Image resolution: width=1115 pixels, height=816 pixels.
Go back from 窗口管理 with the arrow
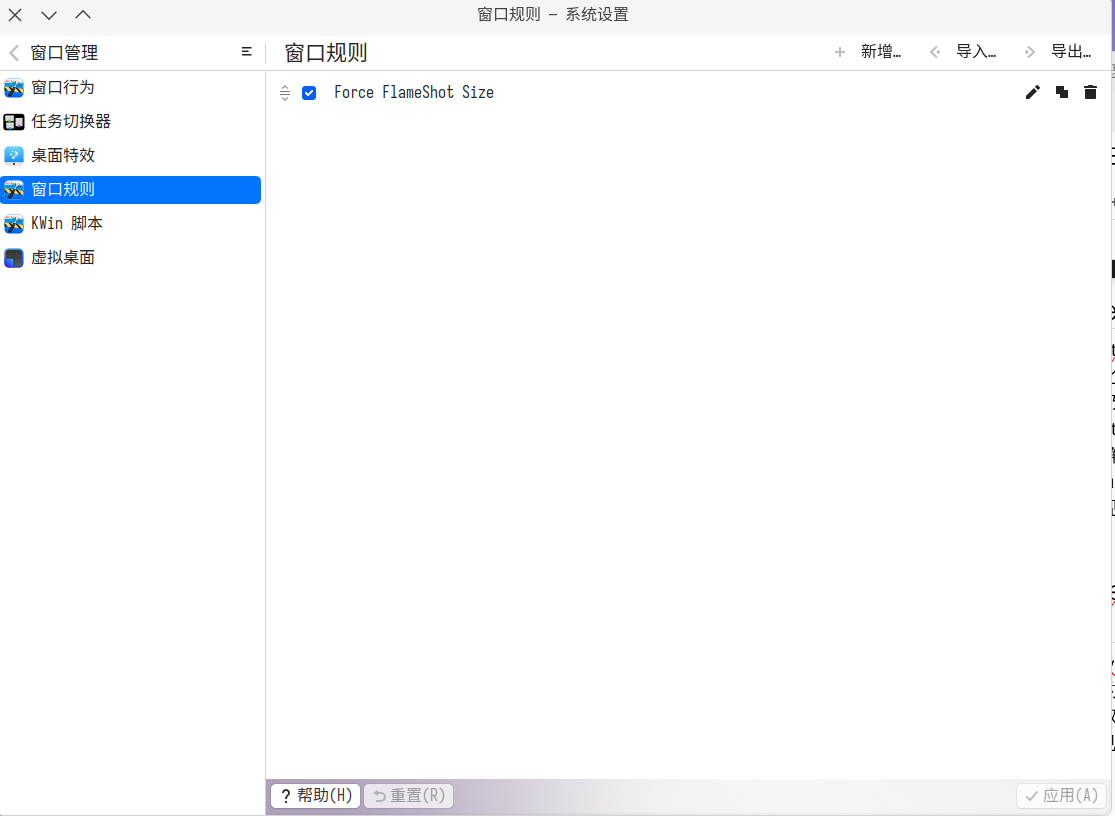pyautogui.click(x=14, y=53)
